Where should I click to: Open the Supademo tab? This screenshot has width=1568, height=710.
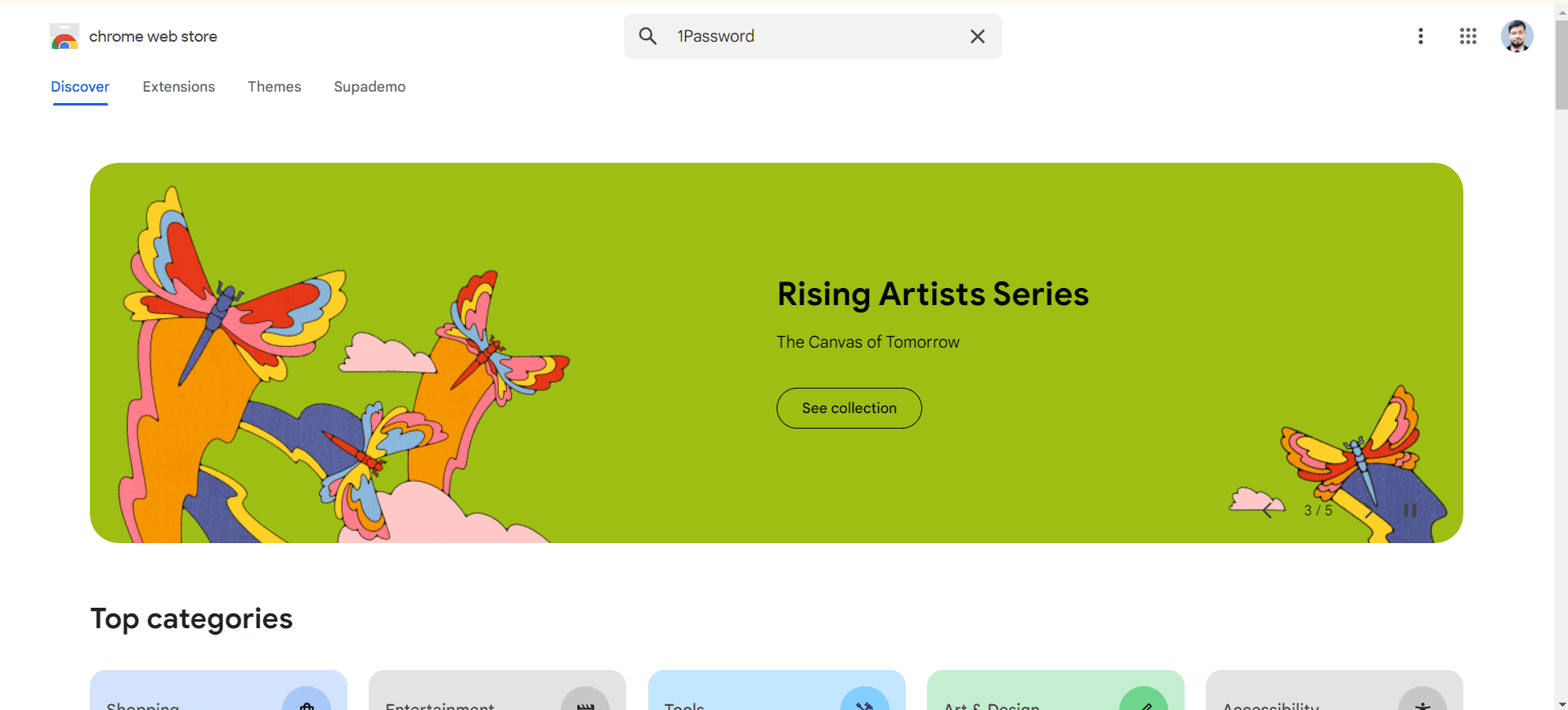370,87
